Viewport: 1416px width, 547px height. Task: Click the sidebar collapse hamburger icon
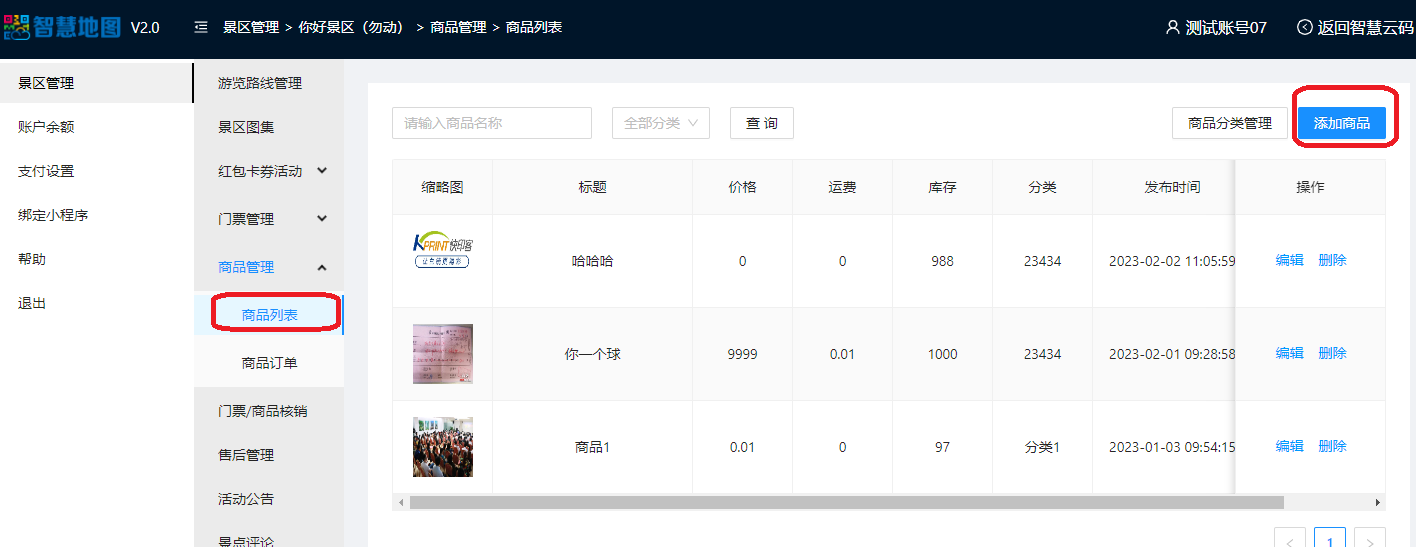(x=201, y=27)
